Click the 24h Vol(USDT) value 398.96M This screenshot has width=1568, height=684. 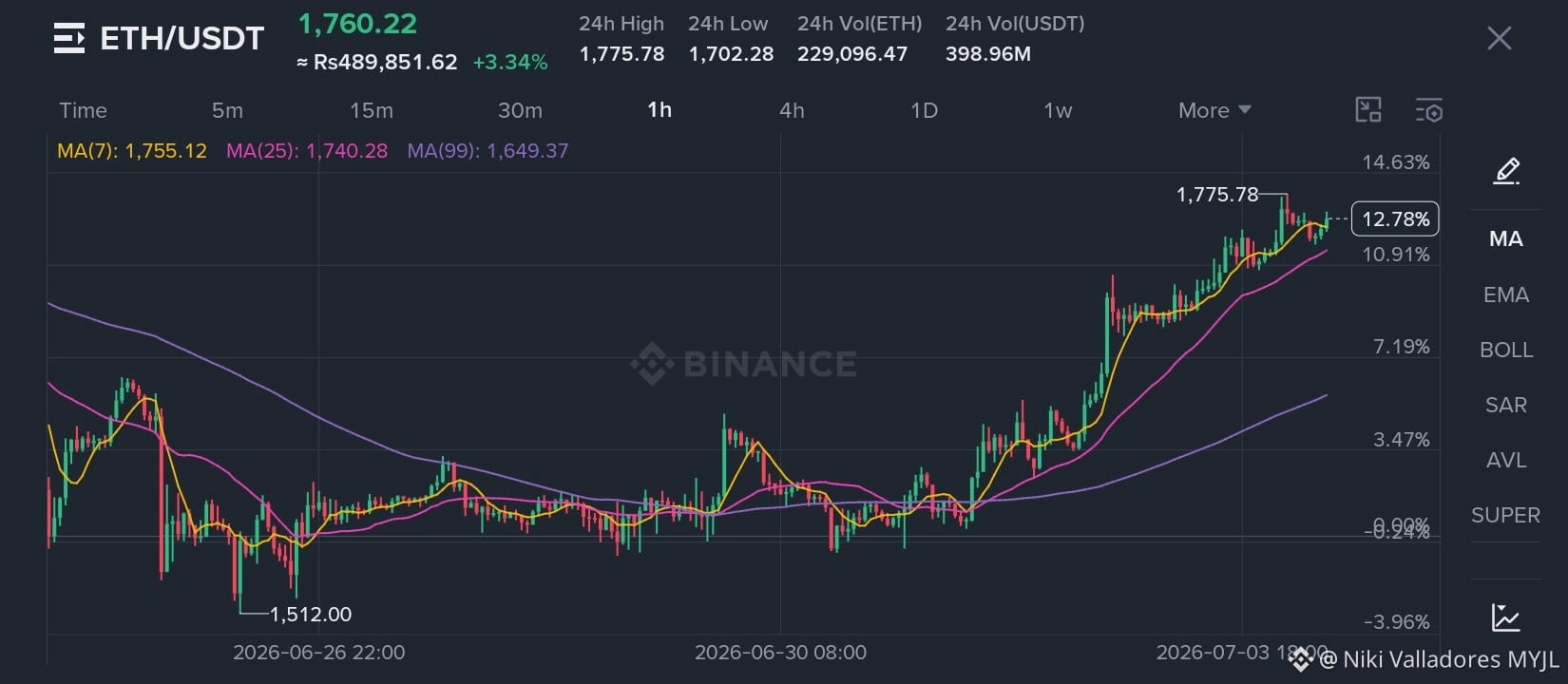(x=988, y=54)
